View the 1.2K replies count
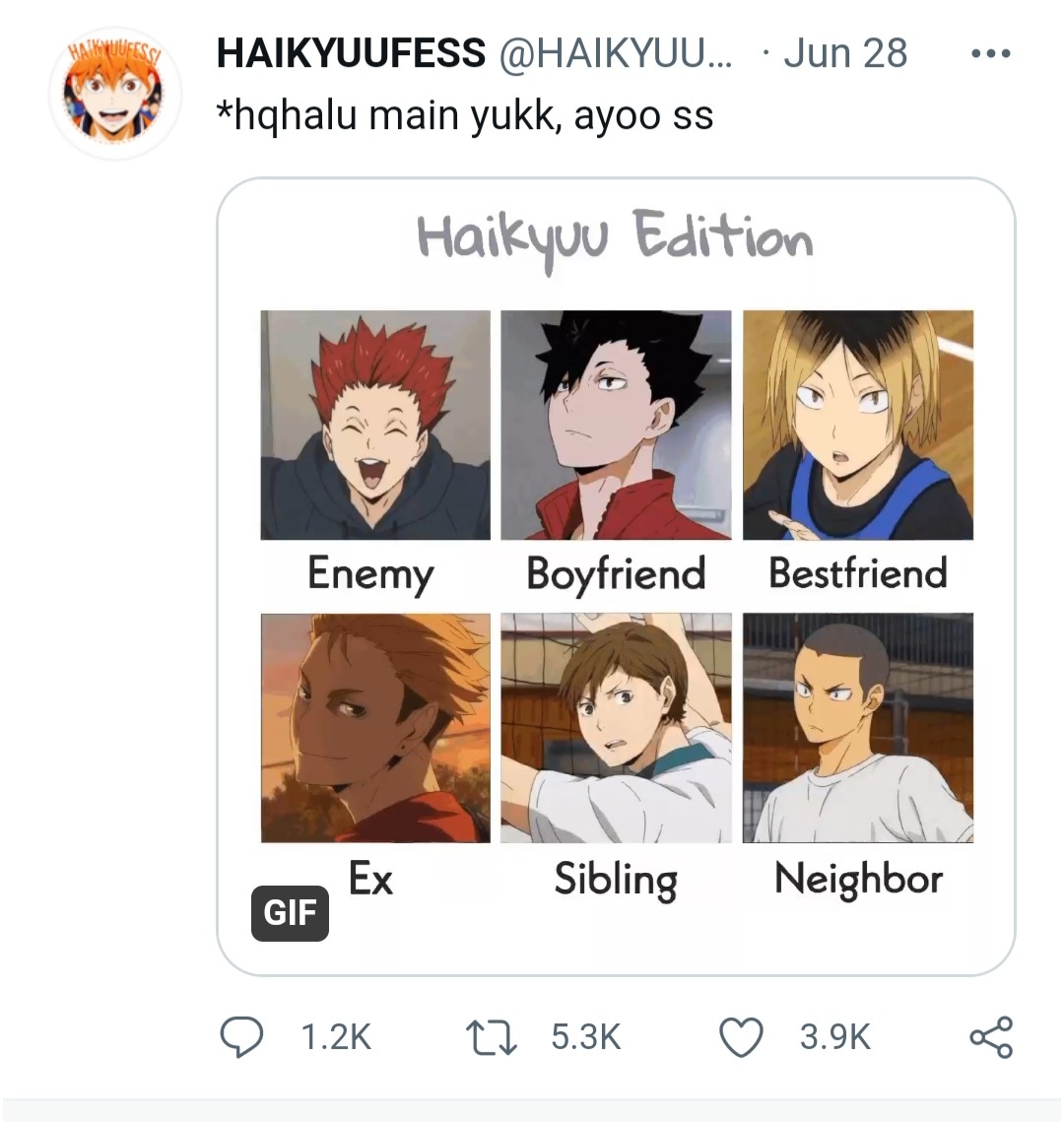The image size is (1064, 1122). point(336,1037)
